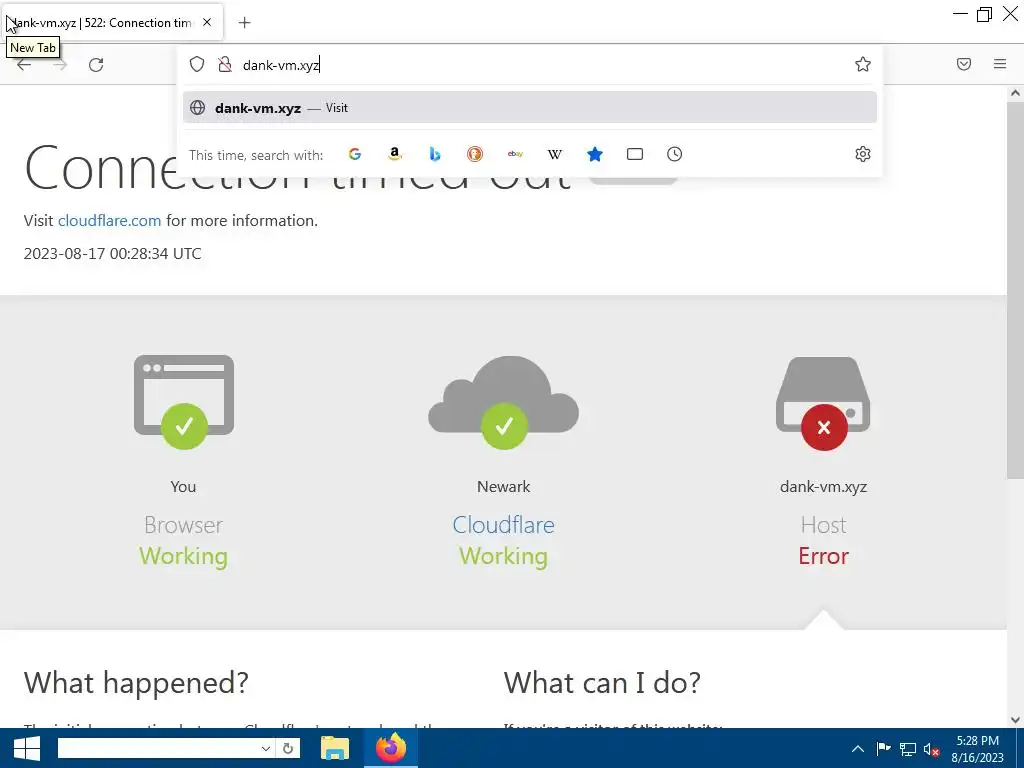Search this time with Bing

click(x=435, y=154)
